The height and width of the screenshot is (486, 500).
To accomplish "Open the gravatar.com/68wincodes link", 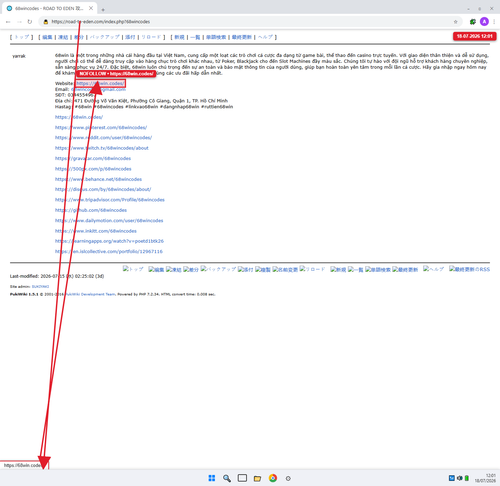I will 93,158.
